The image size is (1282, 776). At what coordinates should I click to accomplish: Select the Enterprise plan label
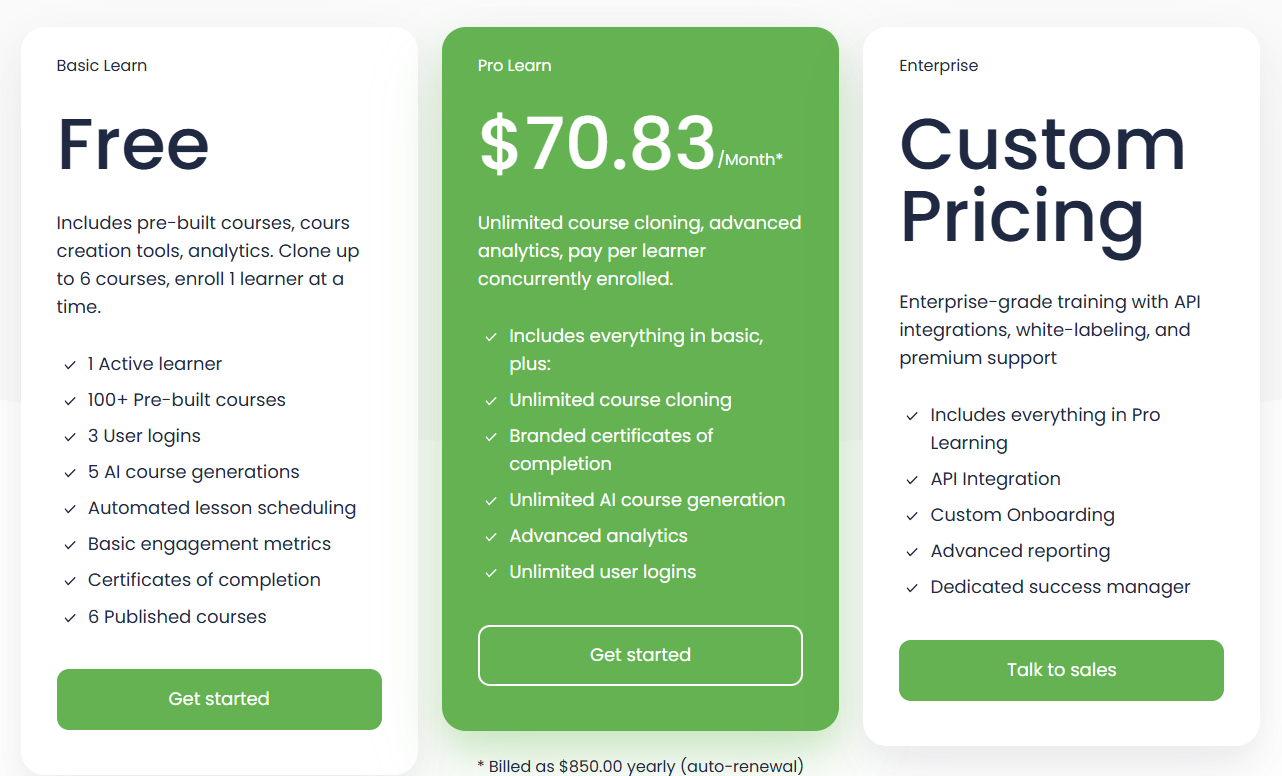pyautogui.click(x=938, y=66)
